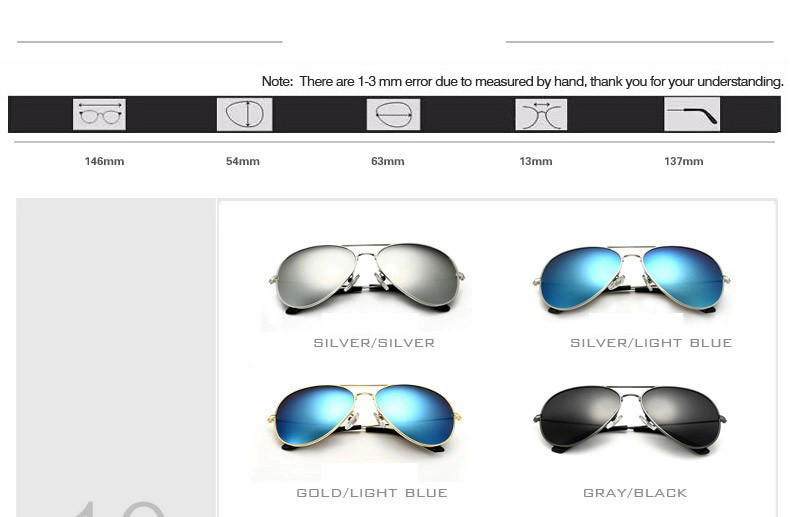Click the 146mm frame width value
Image resolution: width=790 pixels, height=517 pixels.
104,161
